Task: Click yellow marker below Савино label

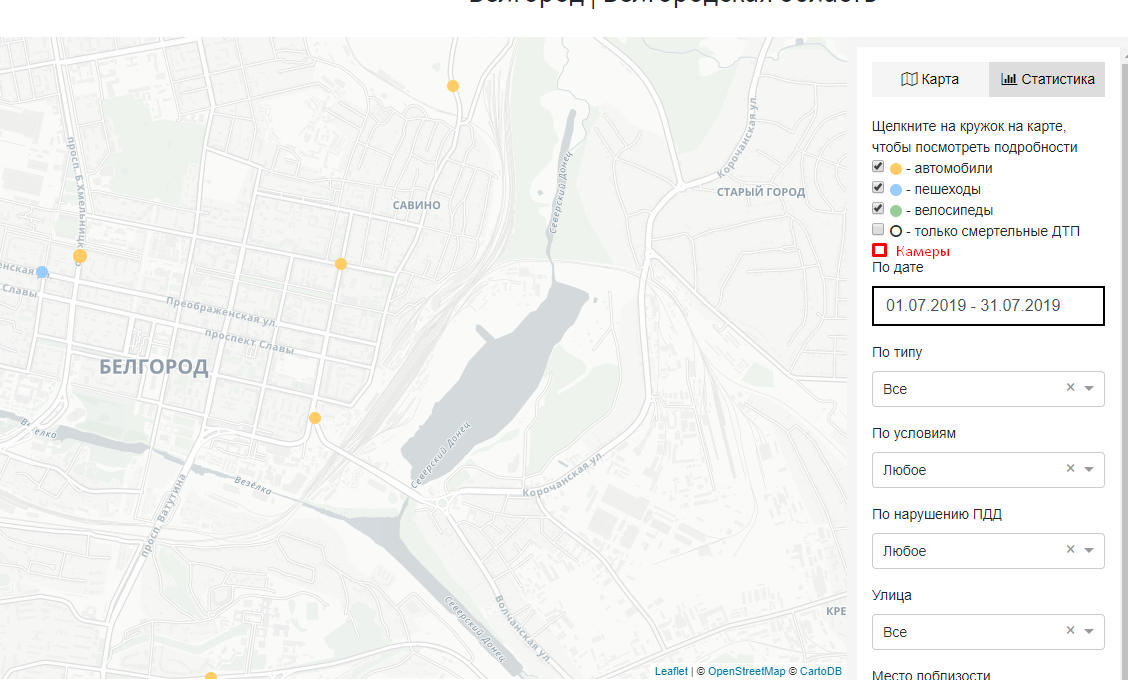Action: click(341, 264)
